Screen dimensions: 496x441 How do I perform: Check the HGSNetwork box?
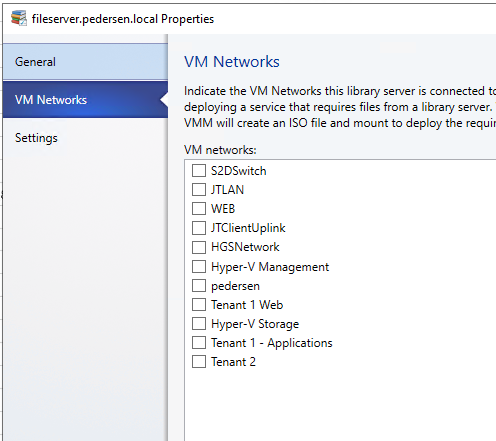199,247
